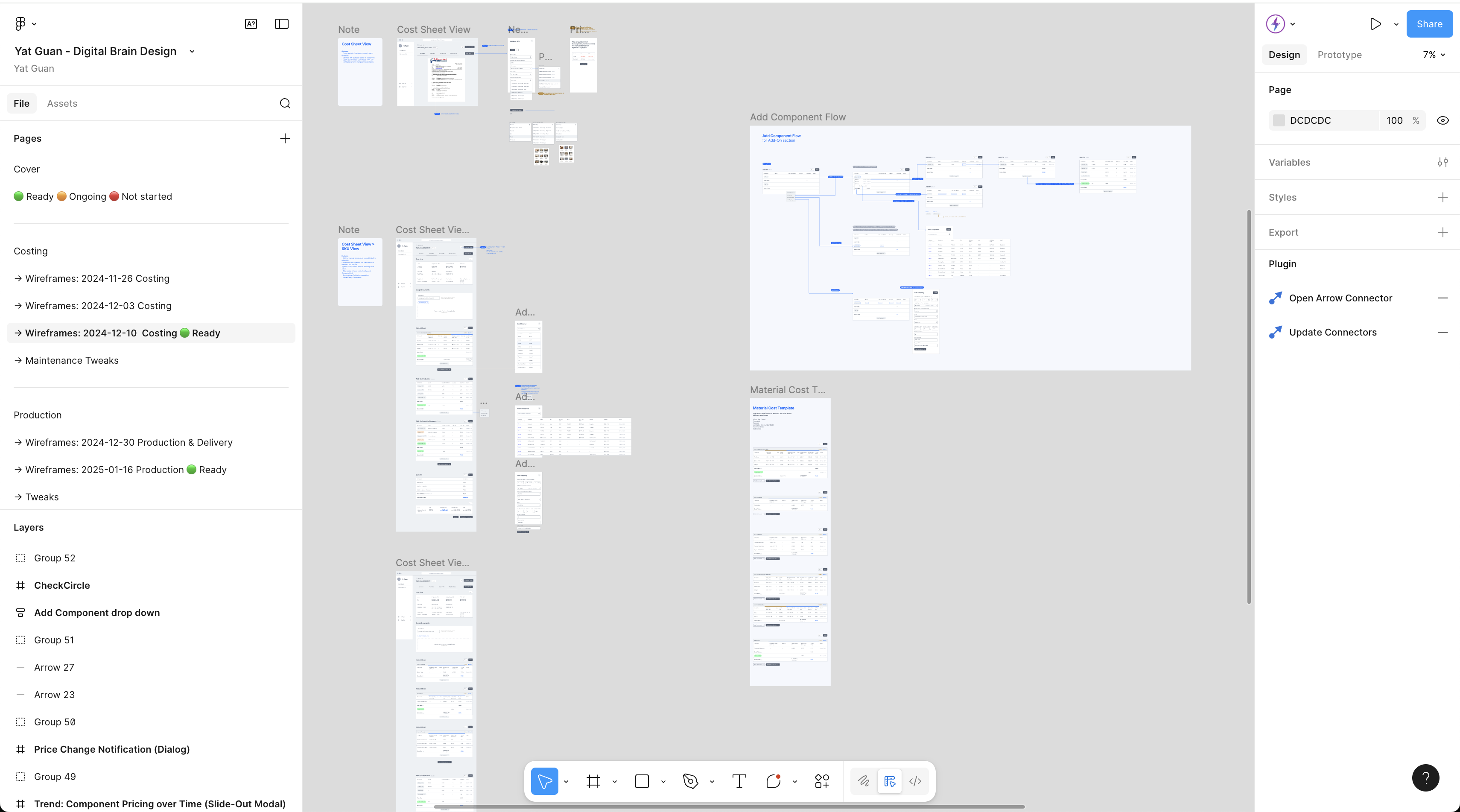Select the Frame tool
This screenshot has height=812, width=1460.
click(593, 781)
